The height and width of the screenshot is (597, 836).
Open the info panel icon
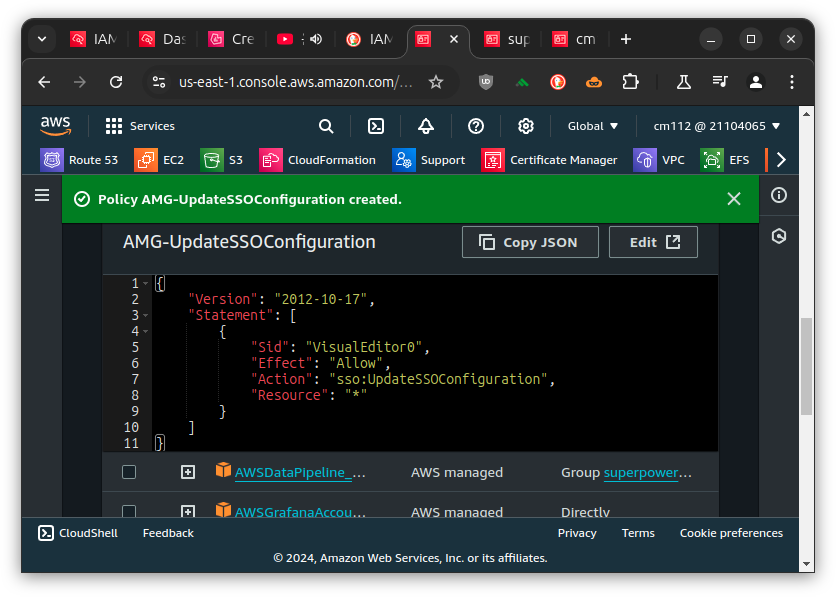[779, 195]
